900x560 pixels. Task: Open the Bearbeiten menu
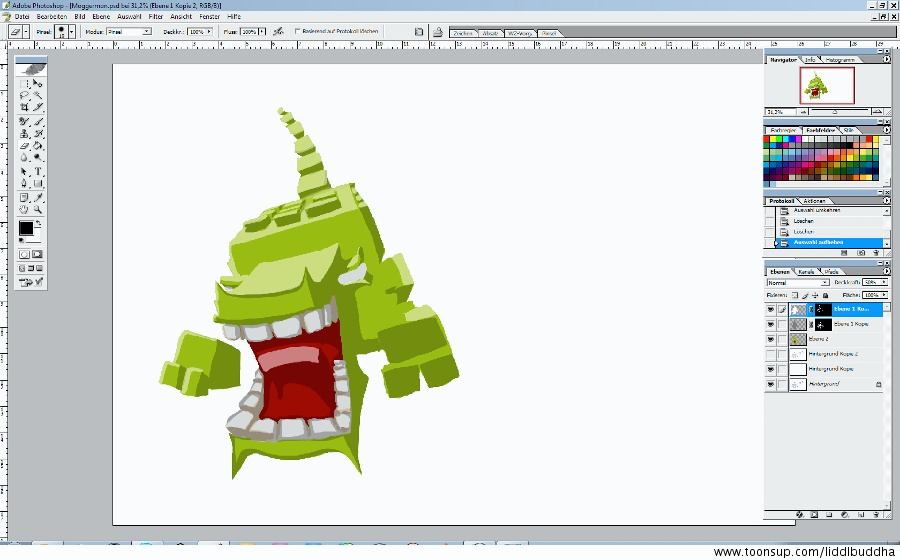(x=52, y=17)
